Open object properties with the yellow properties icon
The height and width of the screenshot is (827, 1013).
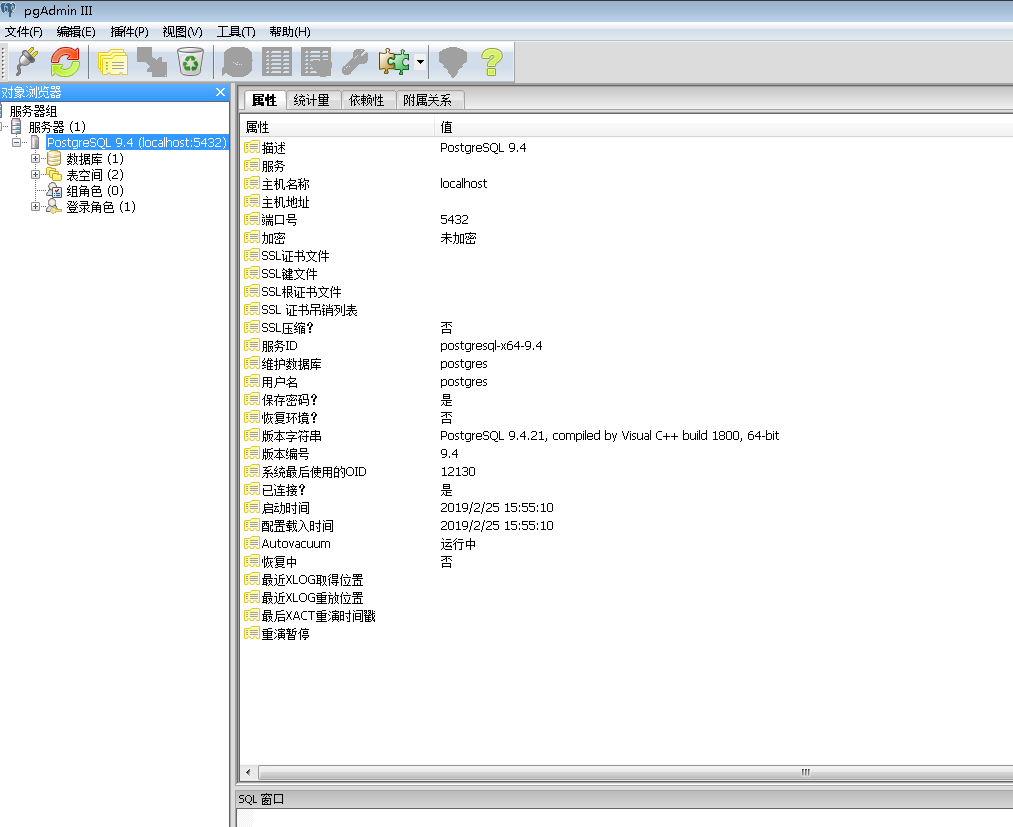click(x=112, y=62)
